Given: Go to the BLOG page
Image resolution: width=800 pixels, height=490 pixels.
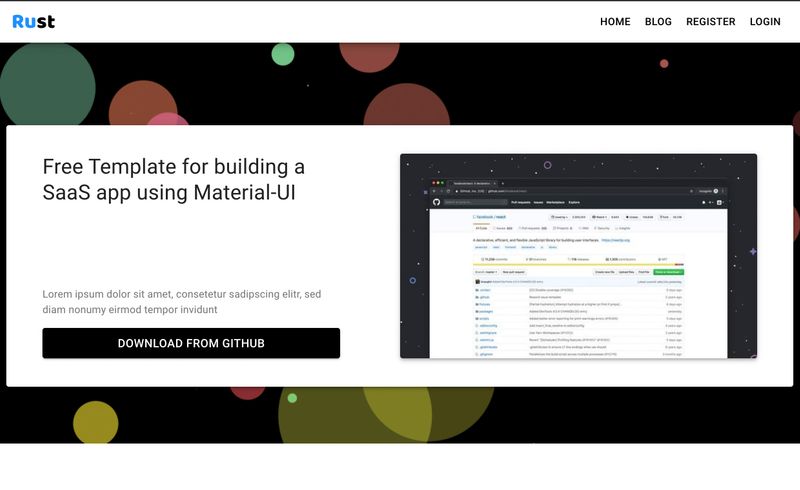Looking at the screenshot, I should pos(658,21).
